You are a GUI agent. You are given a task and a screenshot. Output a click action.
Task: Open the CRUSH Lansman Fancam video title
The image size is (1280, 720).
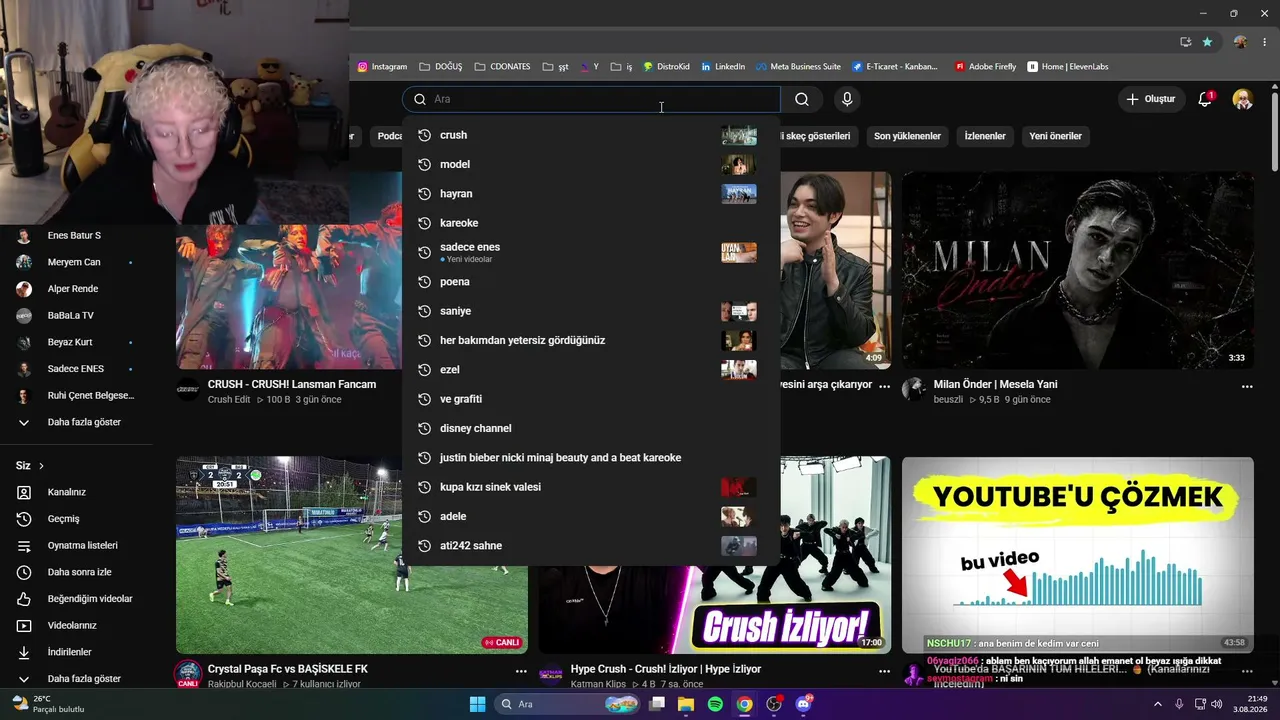[x=292, y=384]
